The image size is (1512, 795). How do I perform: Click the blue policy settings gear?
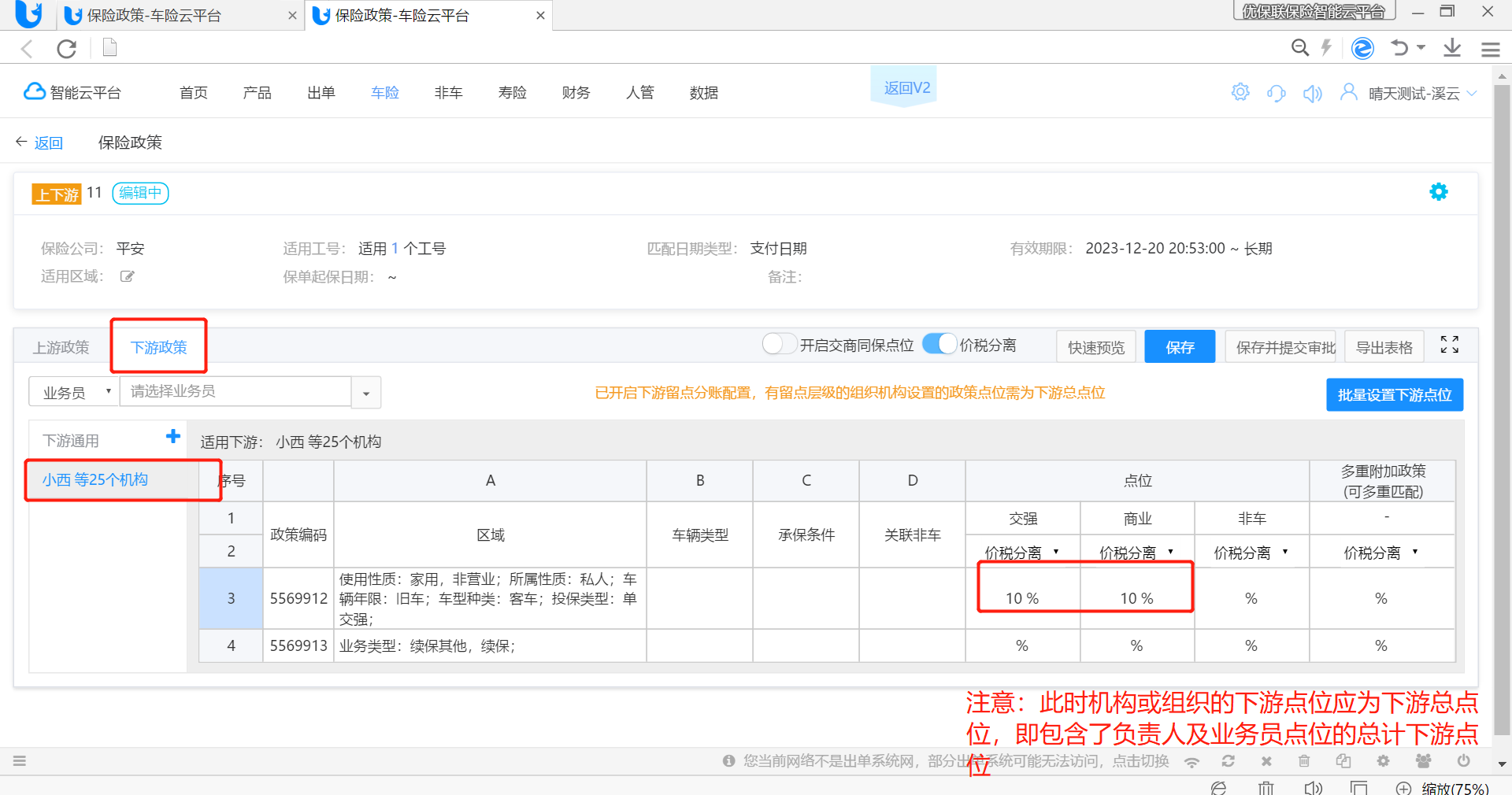pos(1439,192)
